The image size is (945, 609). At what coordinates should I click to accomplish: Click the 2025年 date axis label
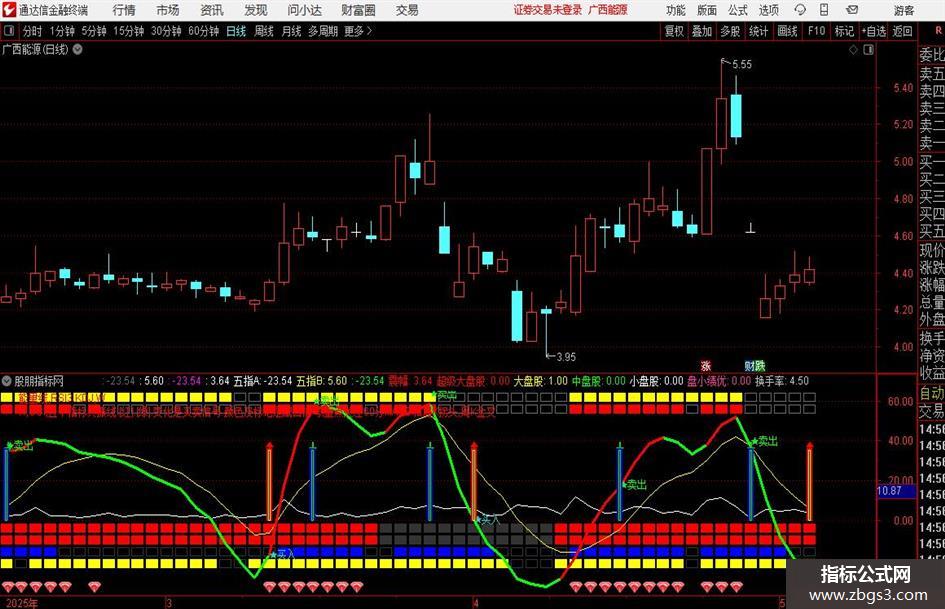click(x=22, y=603)
